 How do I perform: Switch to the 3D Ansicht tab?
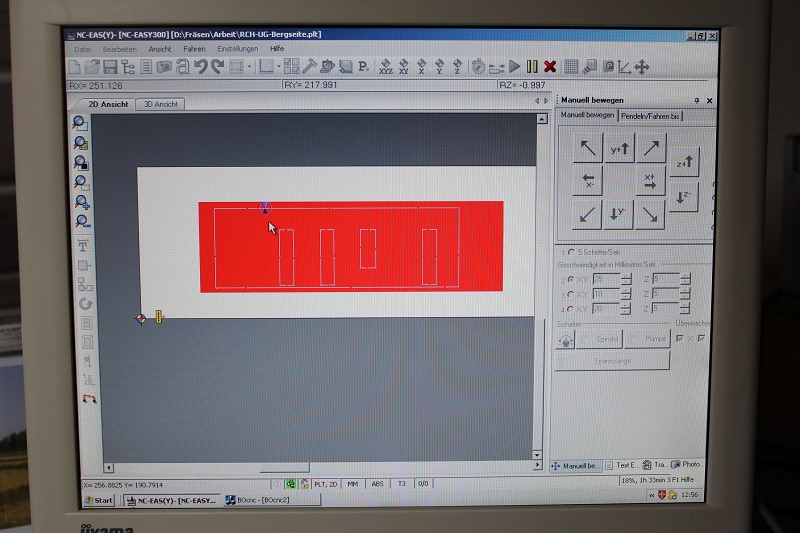click(160, 104)
